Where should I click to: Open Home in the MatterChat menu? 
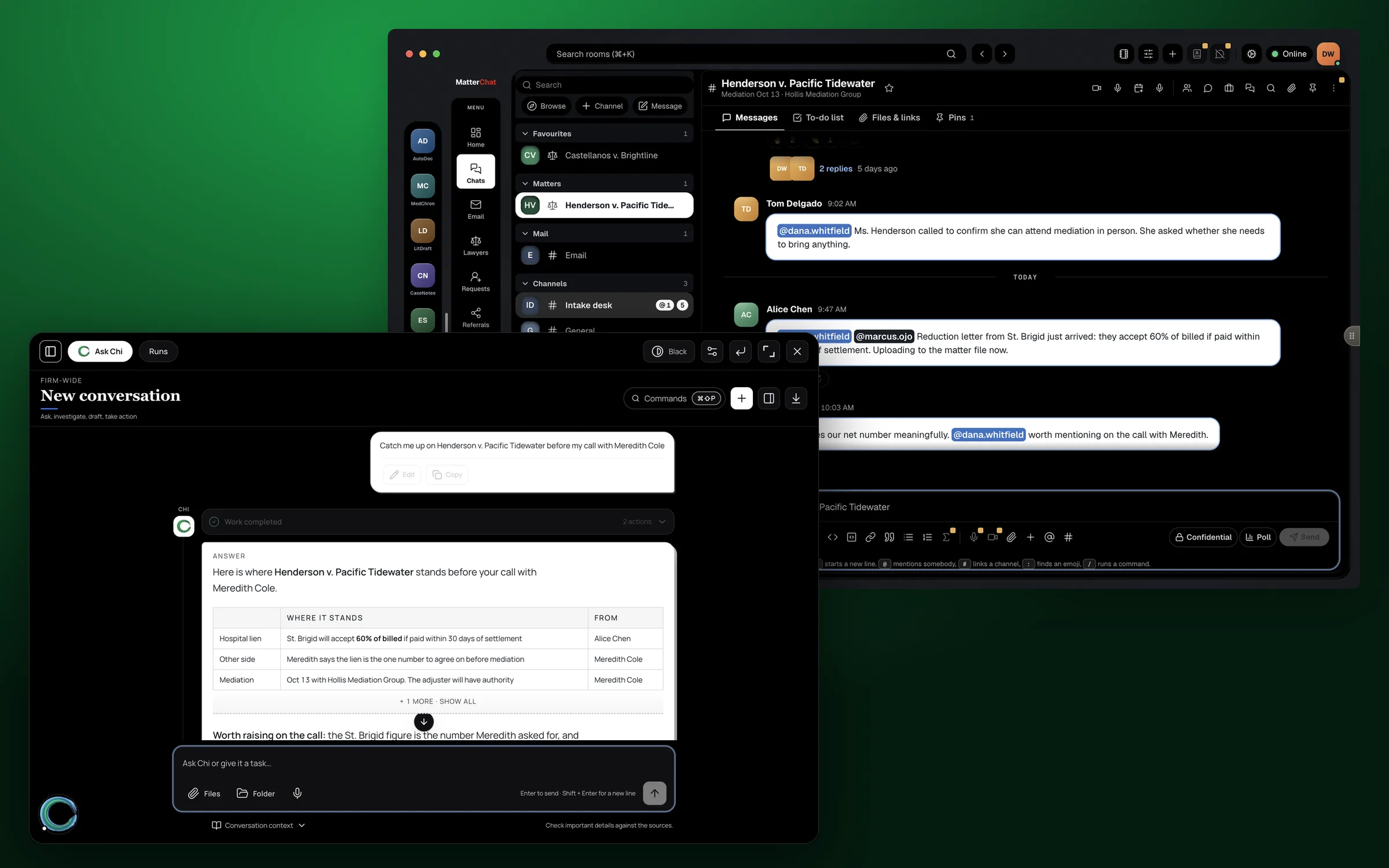tap(476, 137)
